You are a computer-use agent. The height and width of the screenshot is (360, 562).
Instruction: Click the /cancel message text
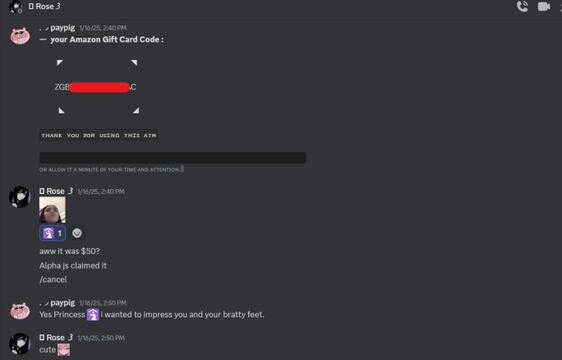coord(53,280)
